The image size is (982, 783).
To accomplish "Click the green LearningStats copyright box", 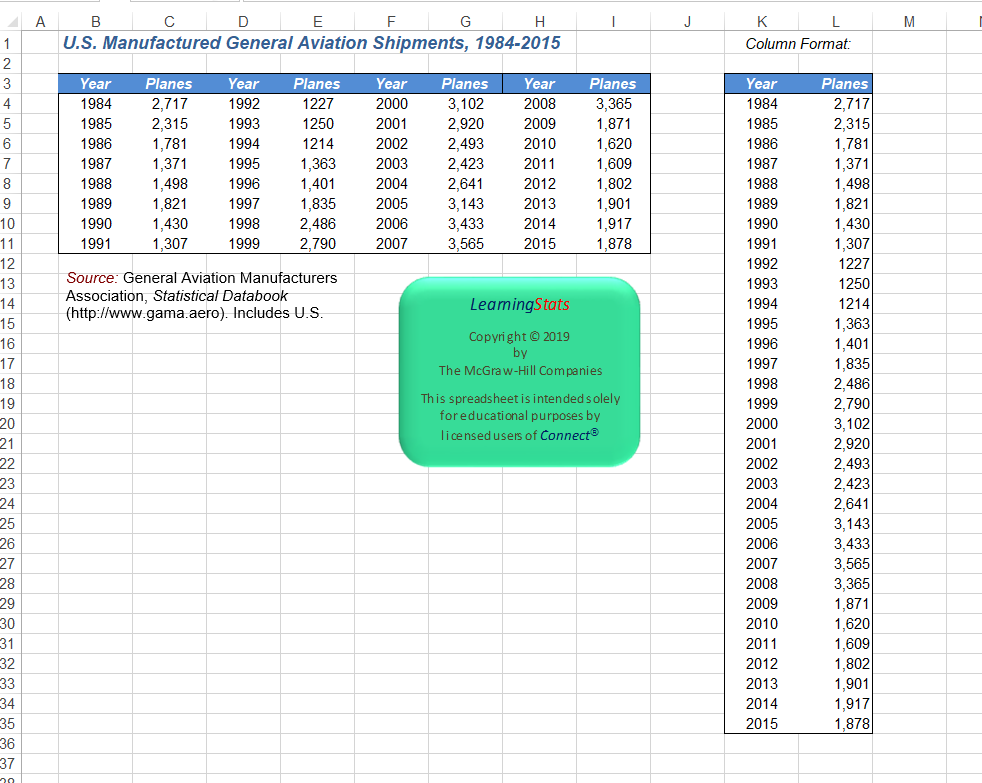I will [x=519, y=371].
